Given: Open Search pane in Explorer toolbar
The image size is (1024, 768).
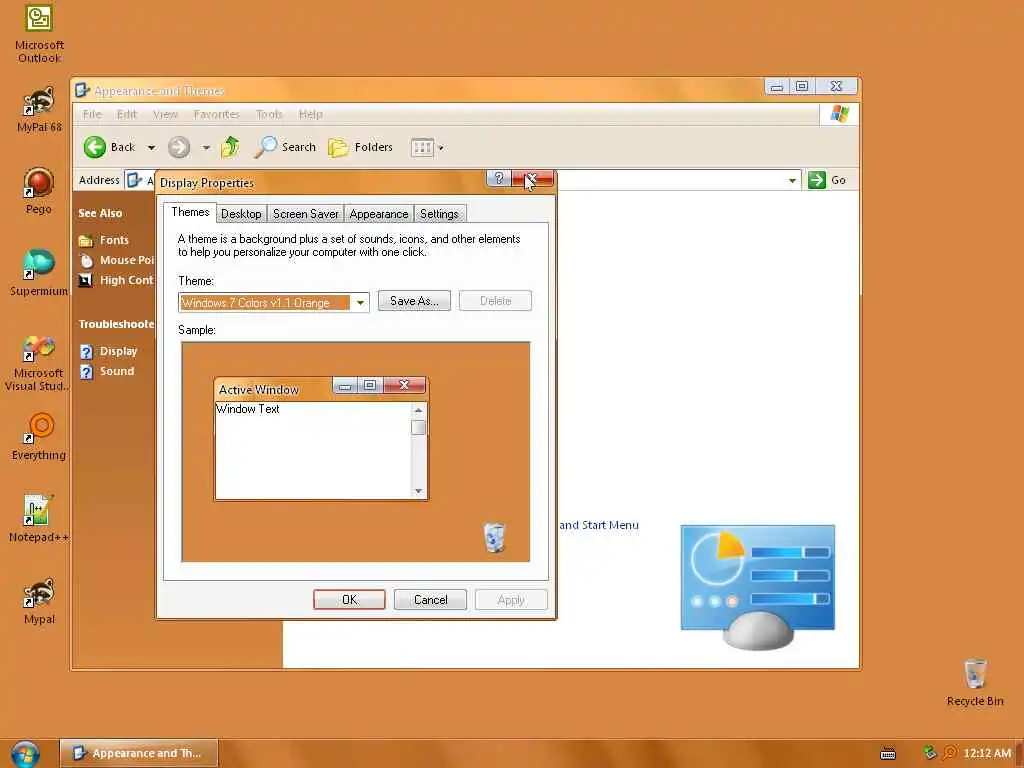Looking at the screenshot, I should point(285,147).
